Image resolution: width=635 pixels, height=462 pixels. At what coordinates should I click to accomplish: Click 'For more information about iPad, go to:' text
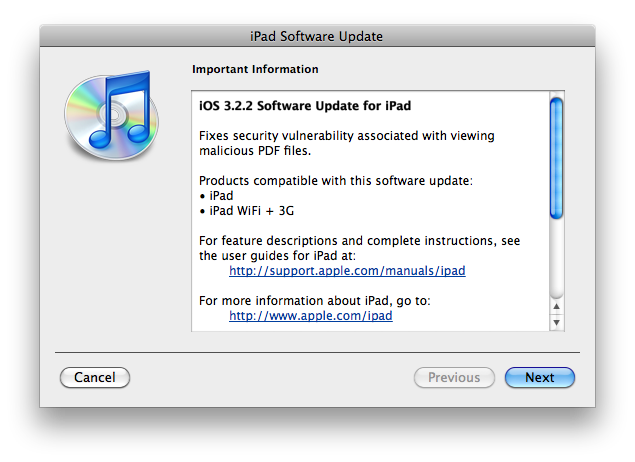pyautogui.click(x=315, y=301)
